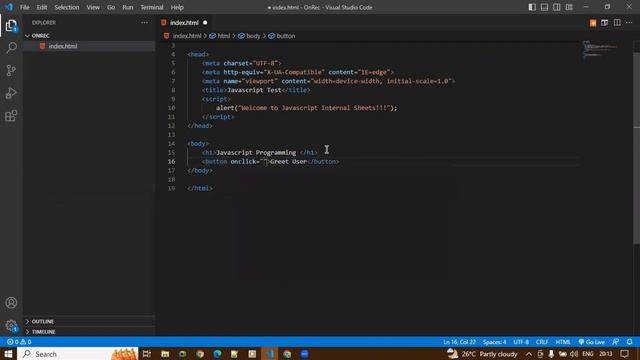This screenshot has width=640, height=360.
Task: Open the Extensions view
Action: tap(11, 116)
